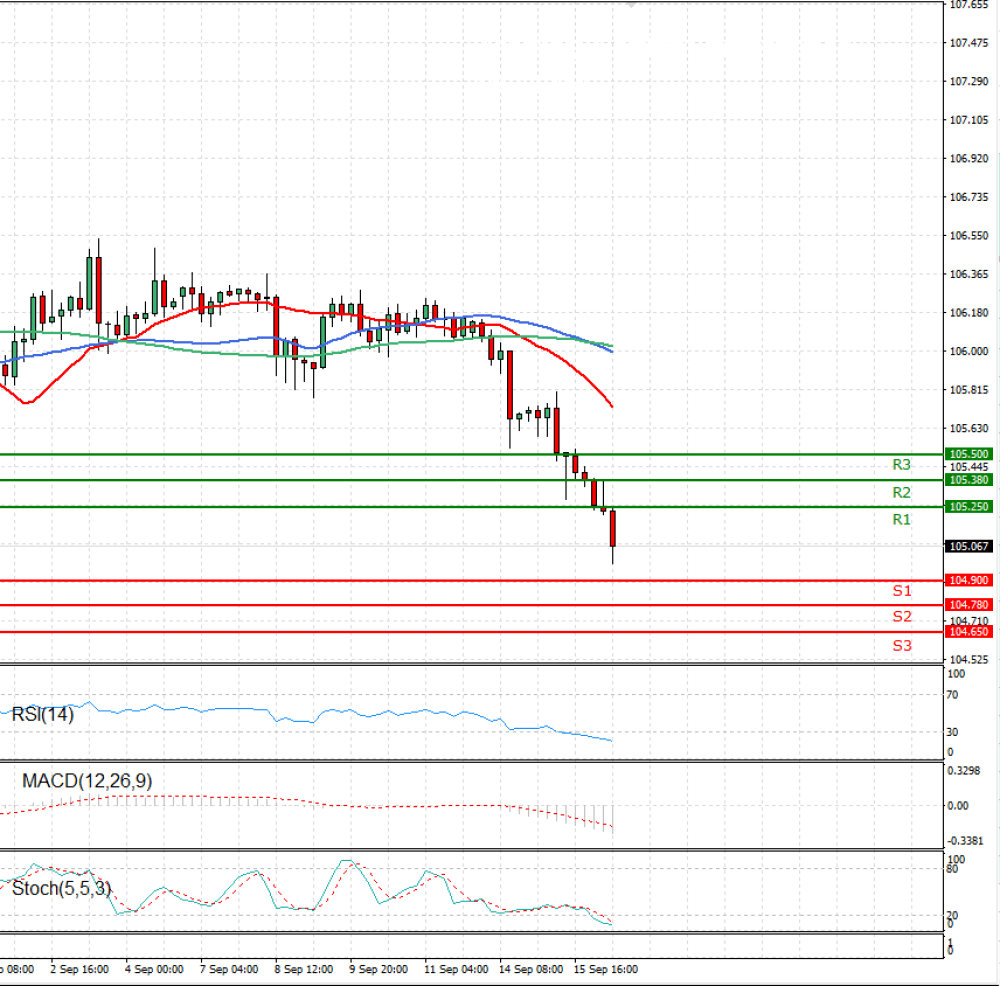Click the RSI 70 level value
1000x986 pixels.
pyautogui.click(x=952, y=695)
